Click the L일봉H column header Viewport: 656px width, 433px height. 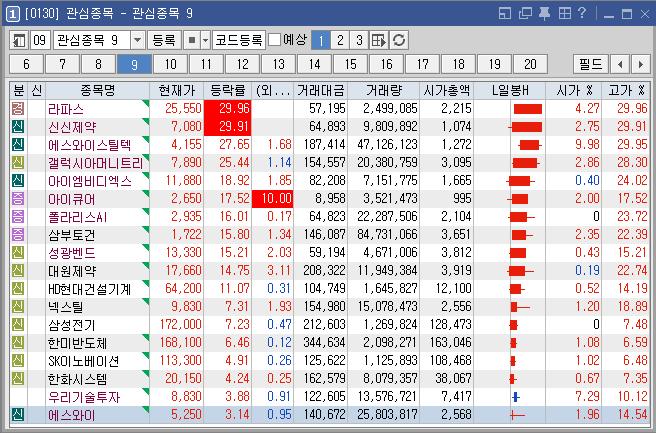(x=510, y=90)
